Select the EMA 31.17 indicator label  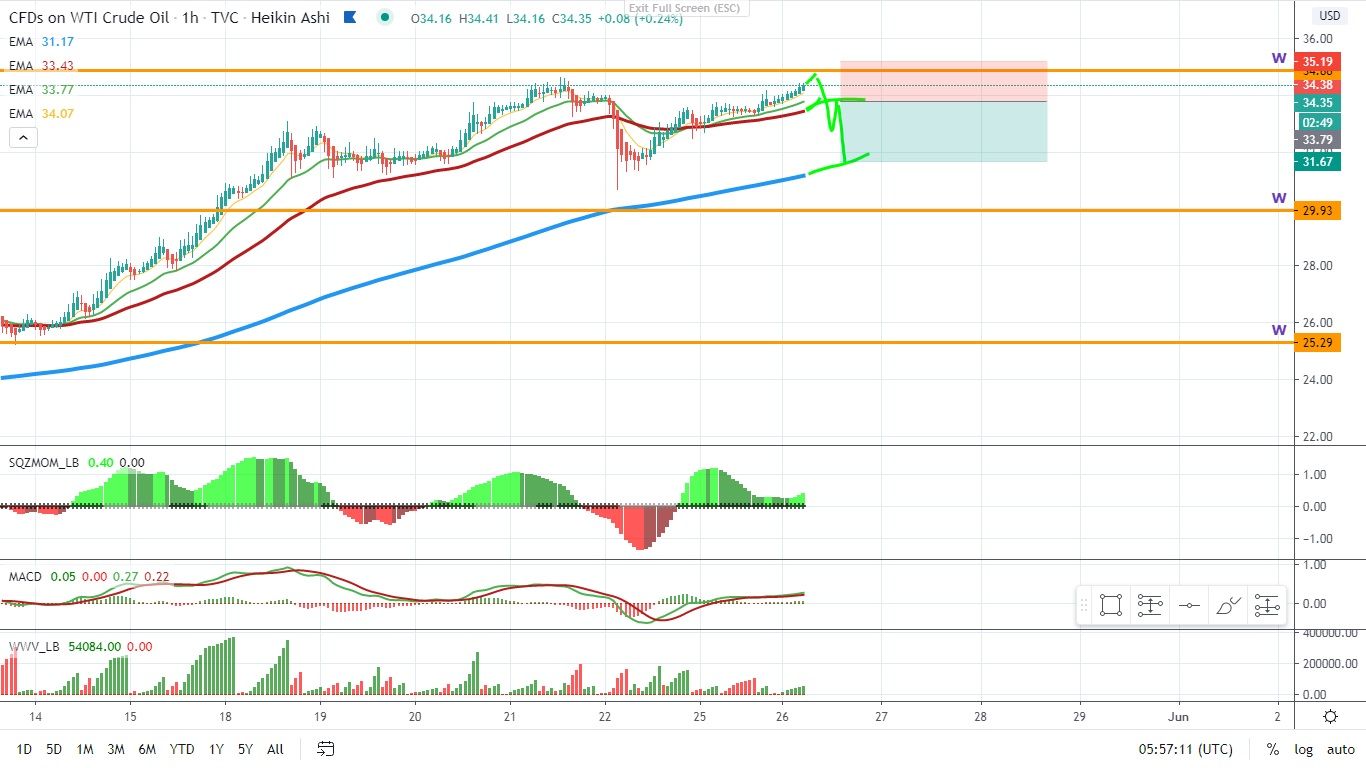[41, 42]
